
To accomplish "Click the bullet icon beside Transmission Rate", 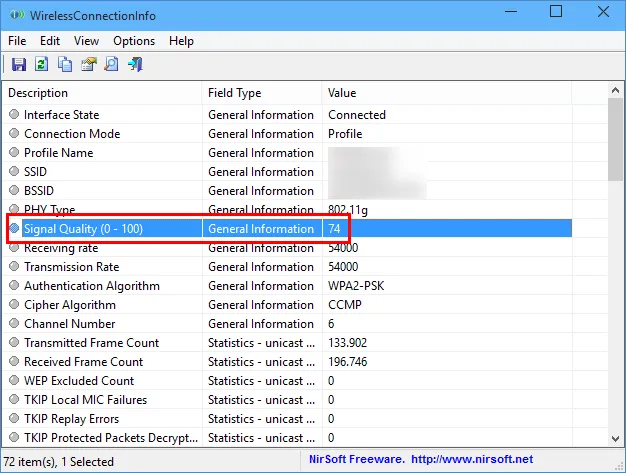I will (14, 266).
